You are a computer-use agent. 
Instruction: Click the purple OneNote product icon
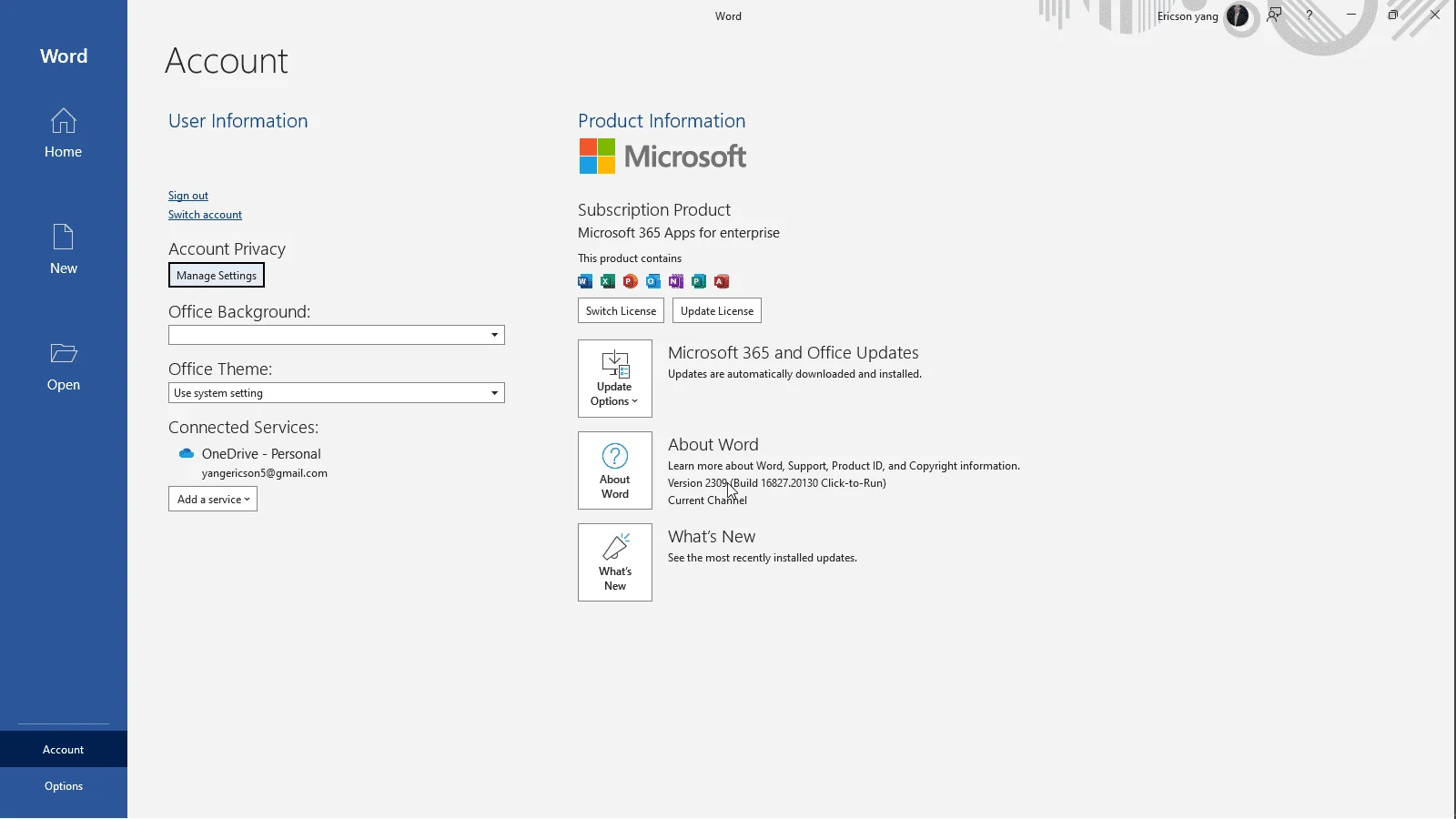pos(676,281)
